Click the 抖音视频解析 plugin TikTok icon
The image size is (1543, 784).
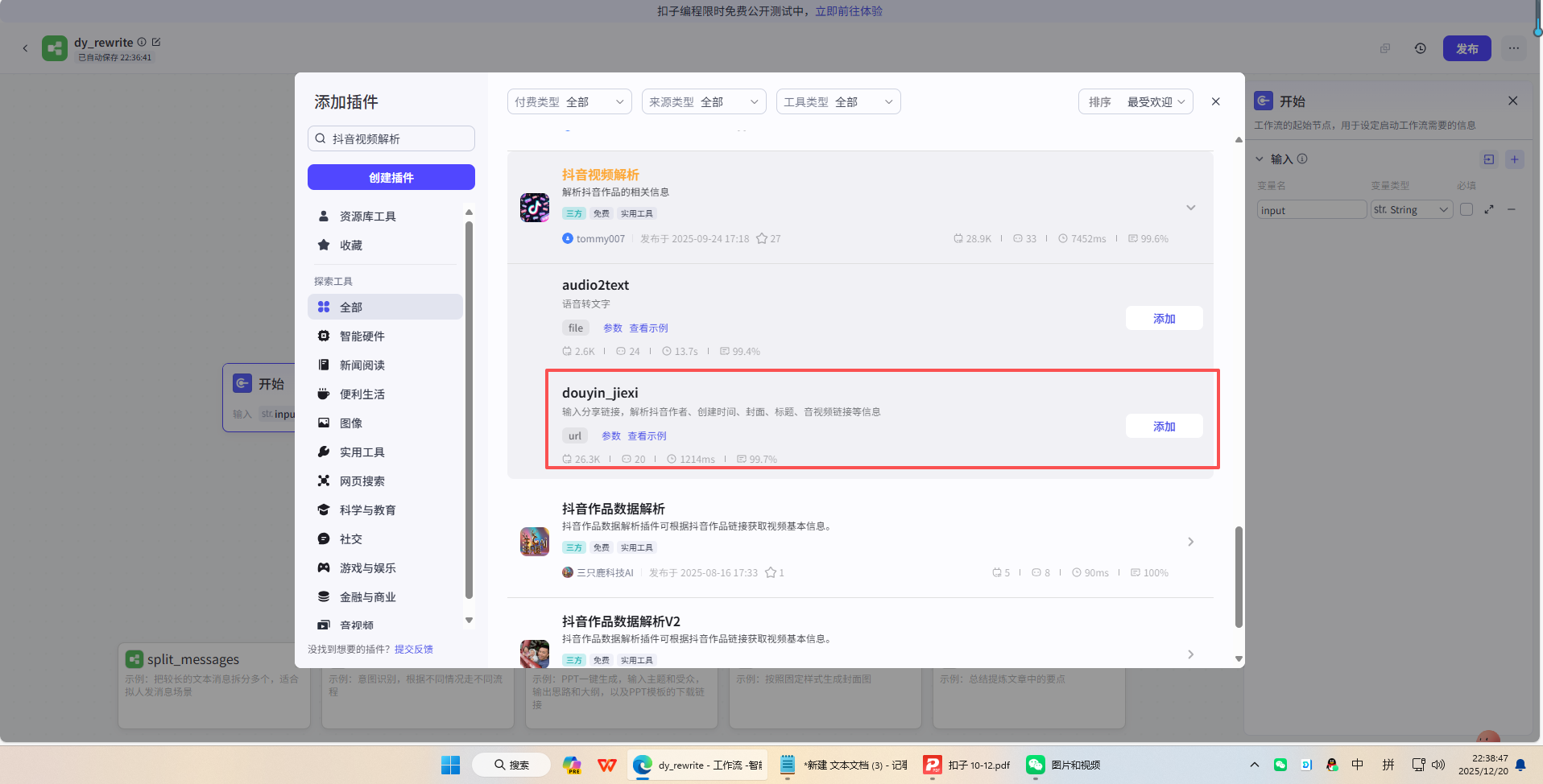pyautogui.click(x=535, y=208)
